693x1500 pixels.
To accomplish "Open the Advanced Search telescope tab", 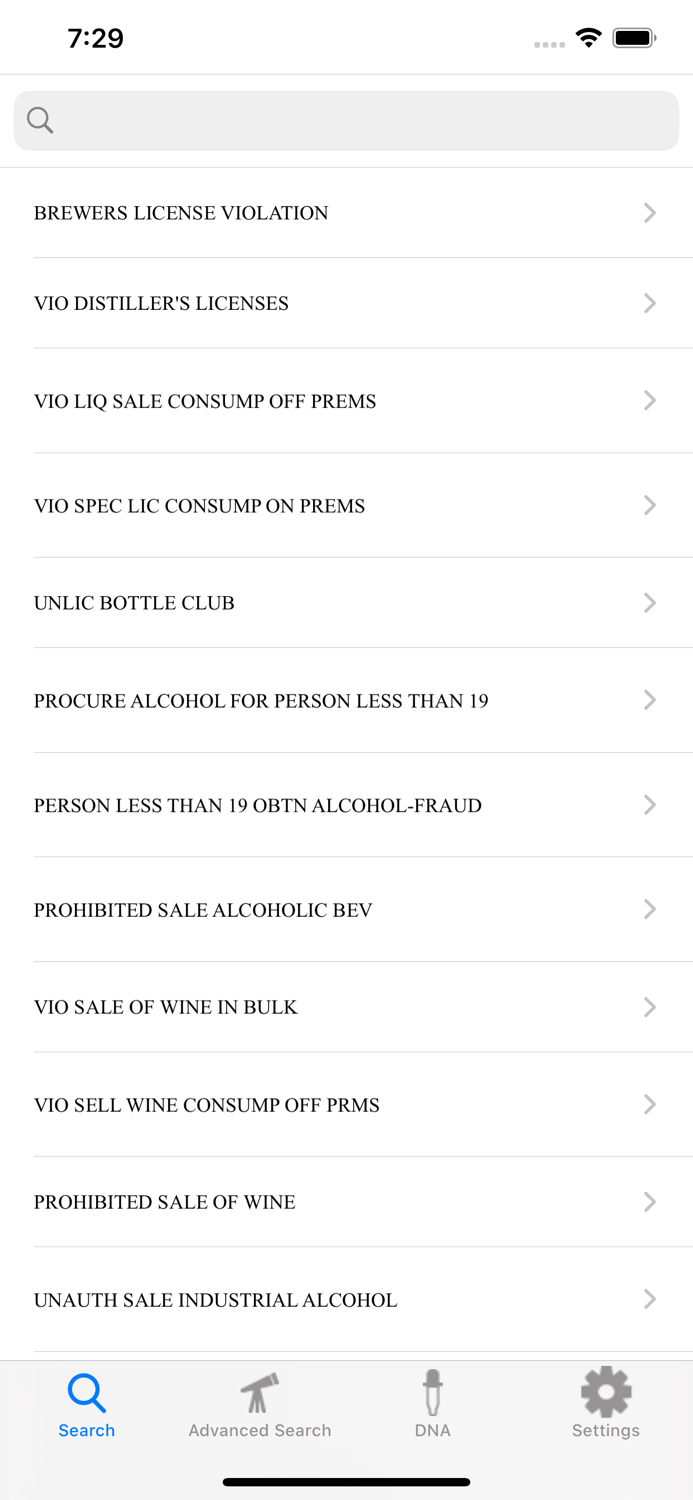I will click(x=259, y=1393).
